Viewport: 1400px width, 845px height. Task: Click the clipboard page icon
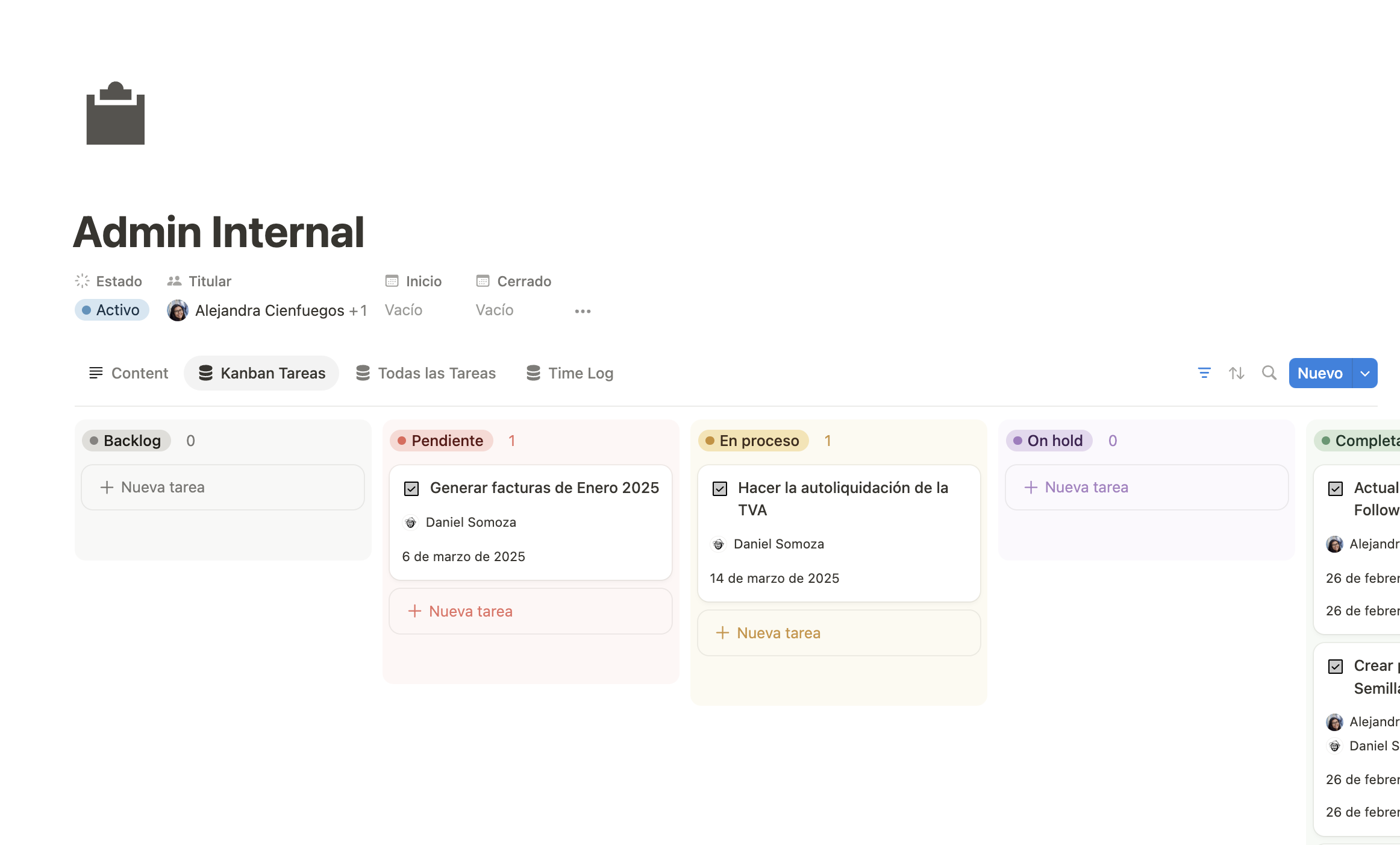pos(116,113)
